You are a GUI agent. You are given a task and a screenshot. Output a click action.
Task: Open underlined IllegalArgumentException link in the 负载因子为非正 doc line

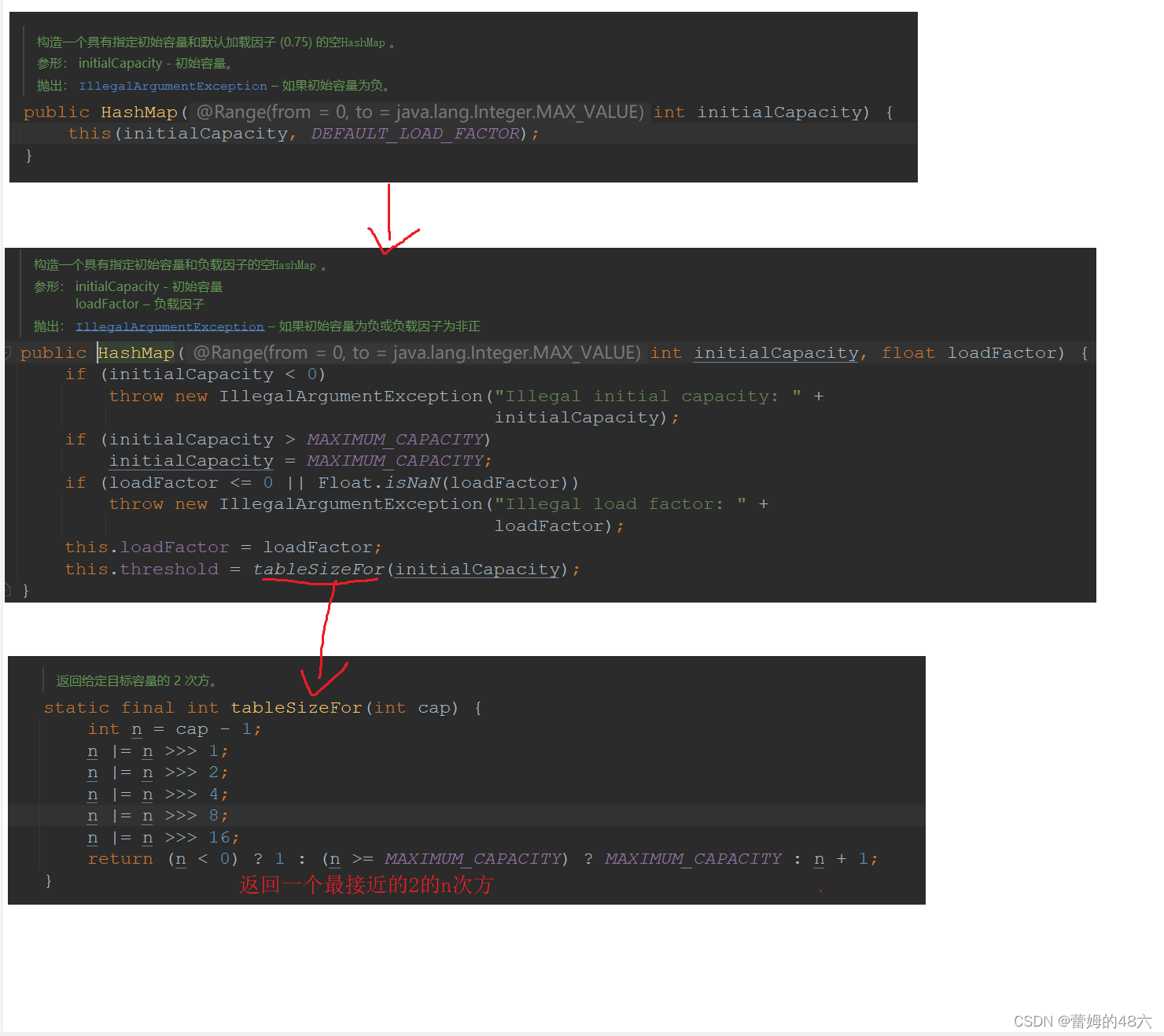point(170,326)
